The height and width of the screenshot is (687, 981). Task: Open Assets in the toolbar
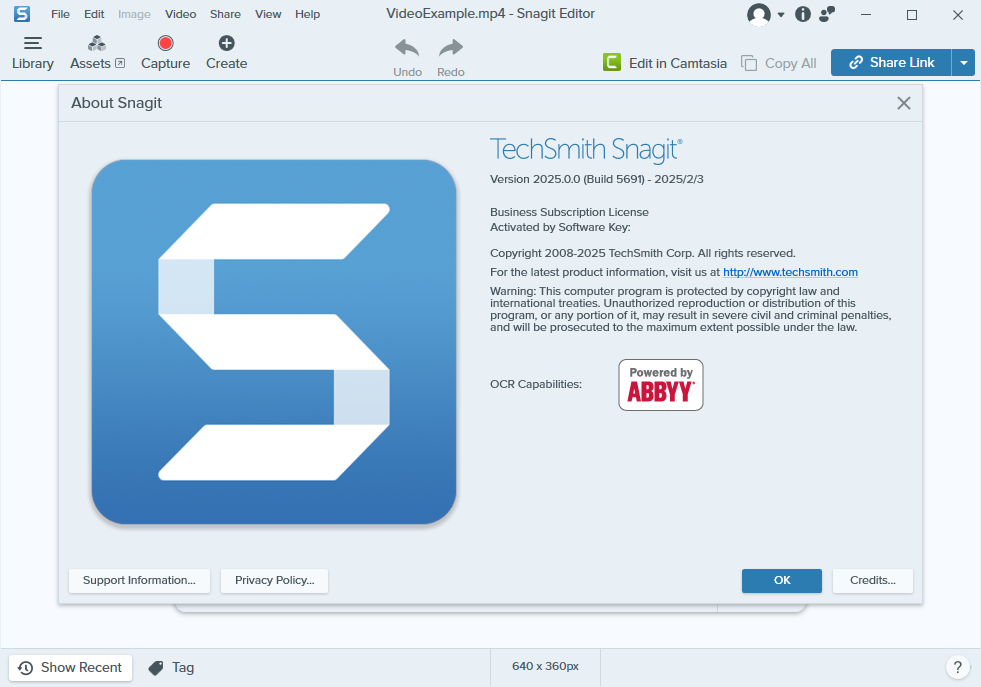click(97, 53)
